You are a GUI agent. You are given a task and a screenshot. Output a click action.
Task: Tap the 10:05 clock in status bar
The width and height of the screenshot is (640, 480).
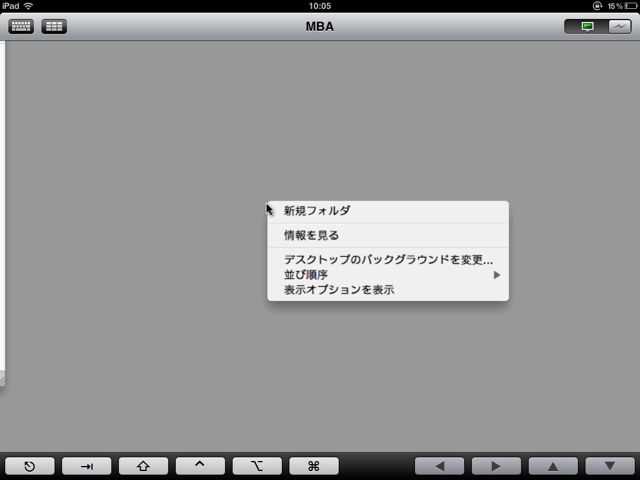[x=320, y=6]
